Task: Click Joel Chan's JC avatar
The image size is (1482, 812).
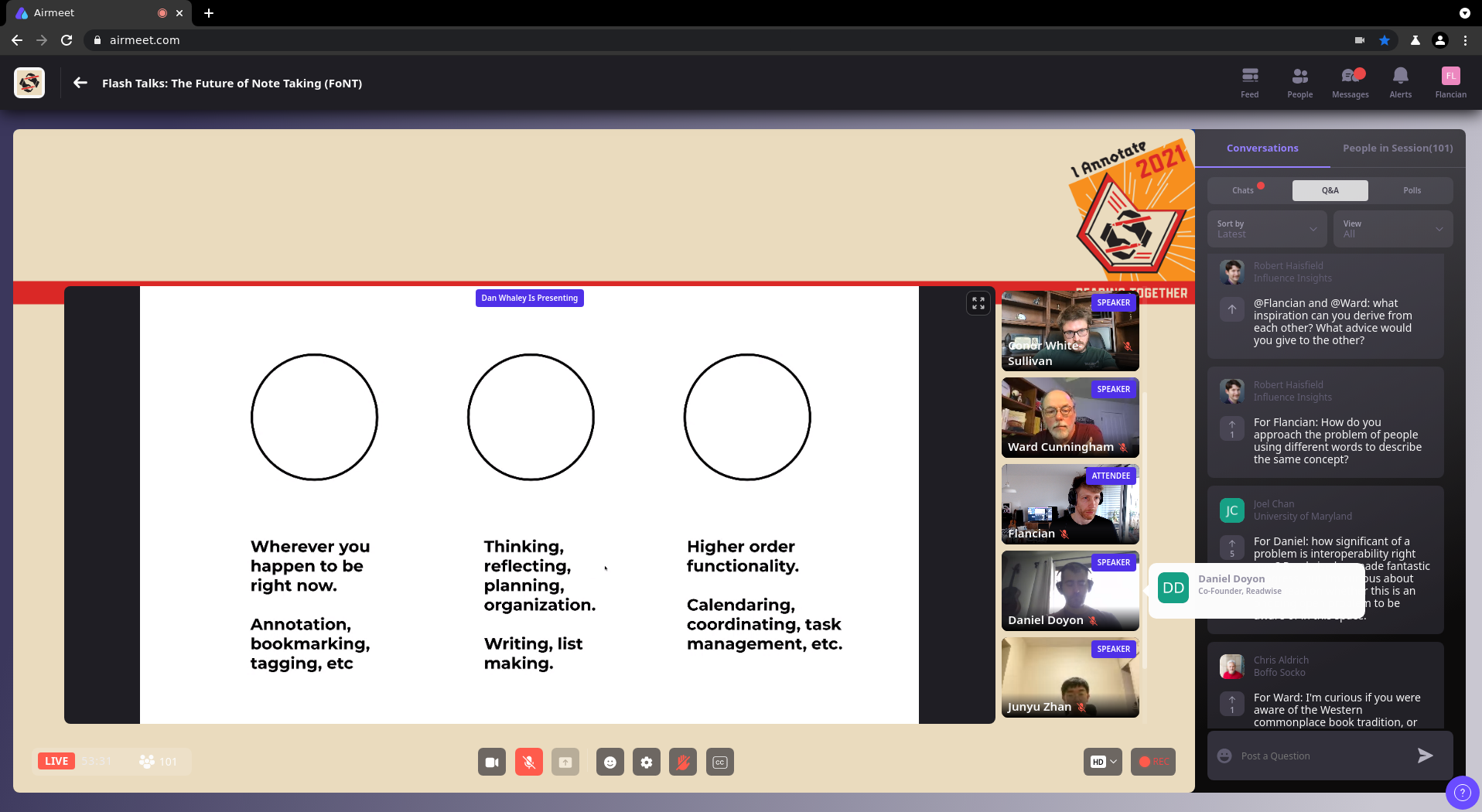Action: pyautogui.click(x=1232, y=510)
